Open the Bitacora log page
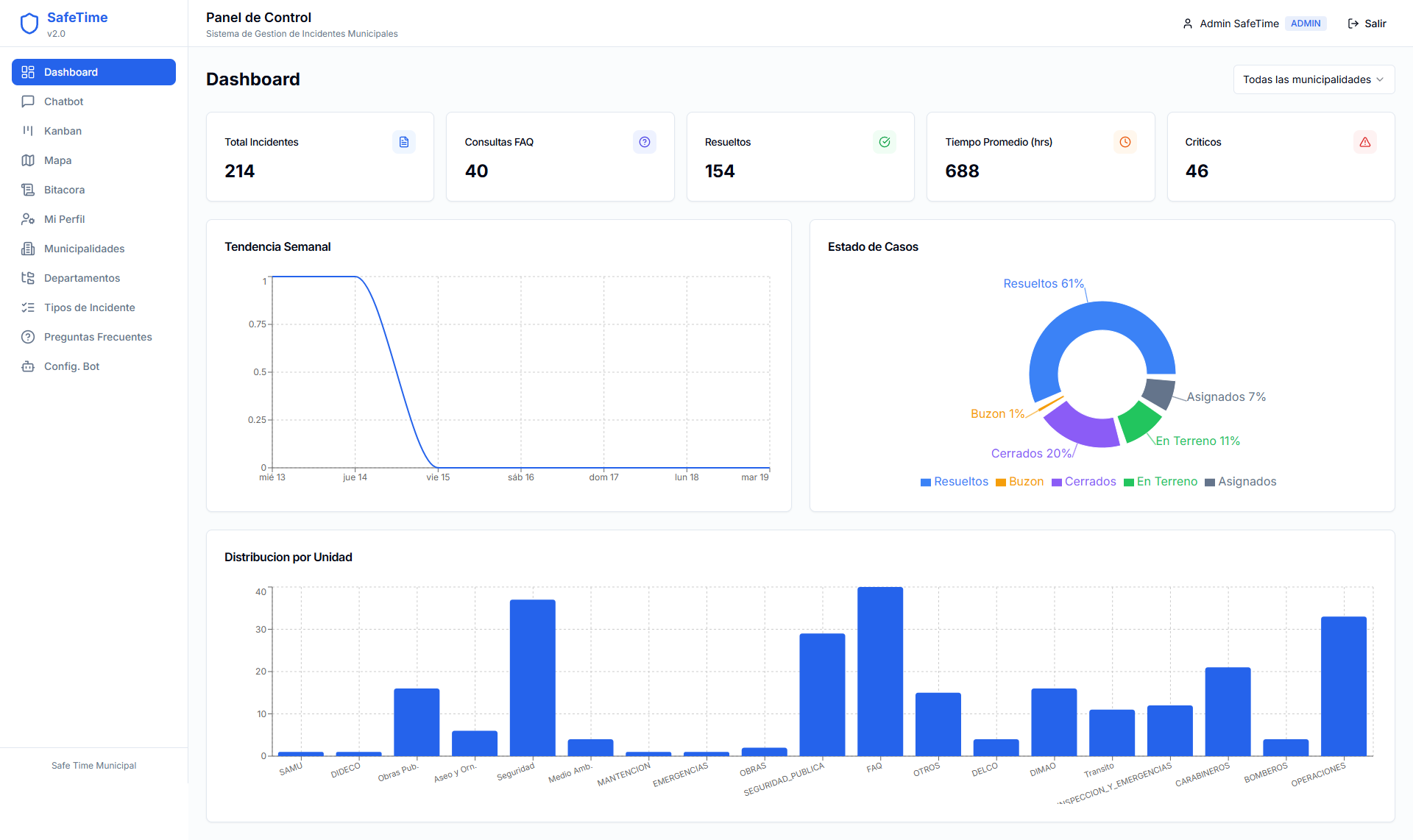This screenshot has width=1413, height=840. click(93, 190)
